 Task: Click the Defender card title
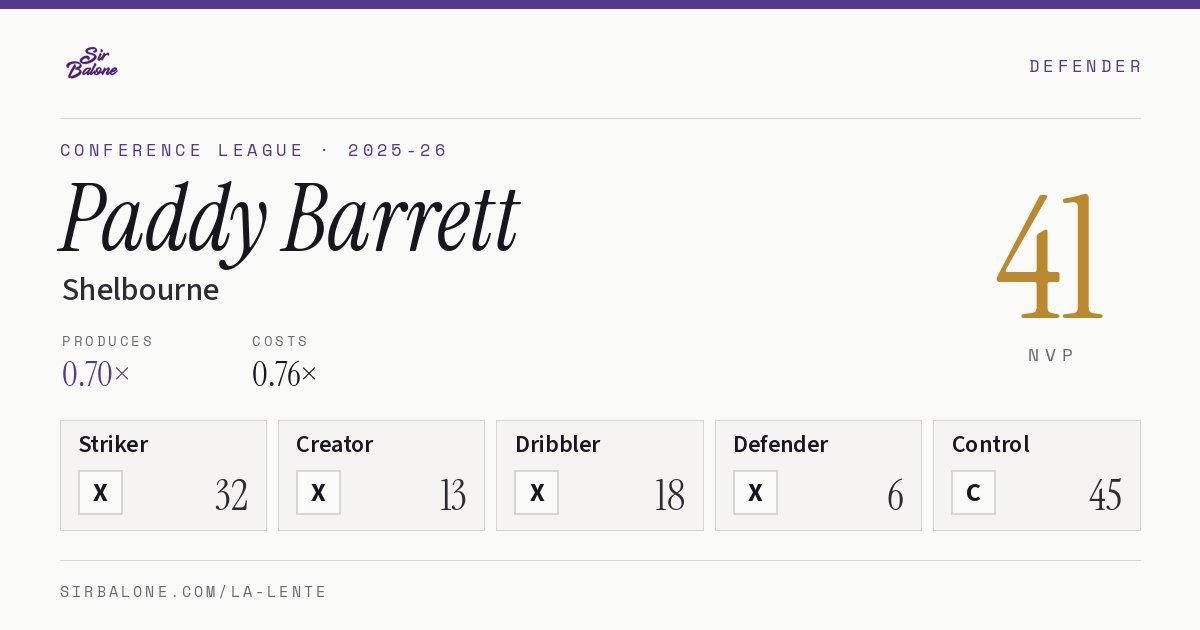click(781, 444)
